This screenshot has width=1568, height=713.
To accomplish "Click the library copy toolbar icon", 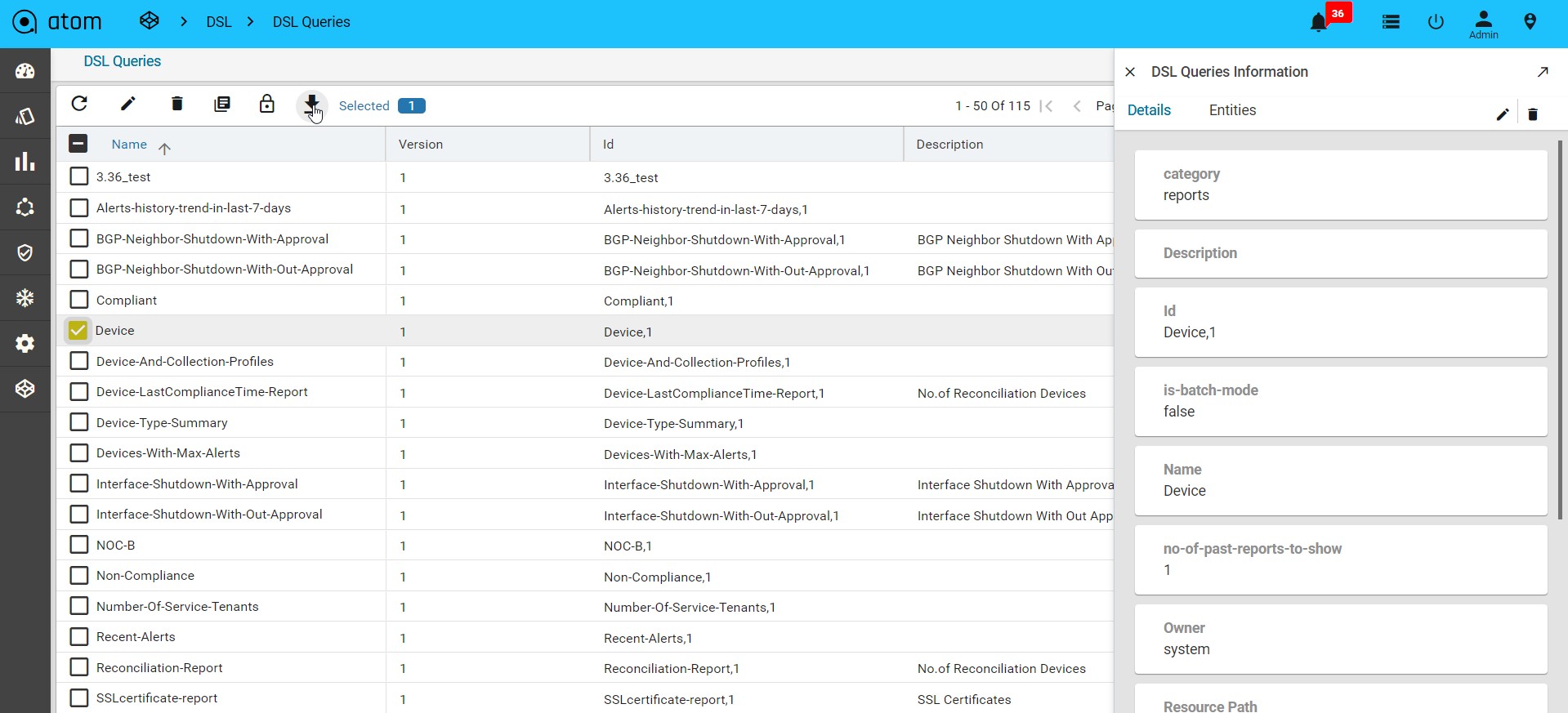I will 222,105.
